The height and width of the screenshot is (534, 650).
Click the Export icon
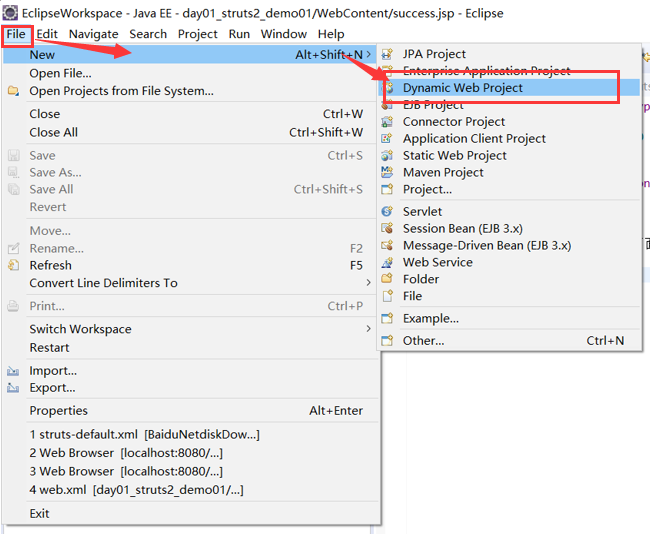click(13, 388)
